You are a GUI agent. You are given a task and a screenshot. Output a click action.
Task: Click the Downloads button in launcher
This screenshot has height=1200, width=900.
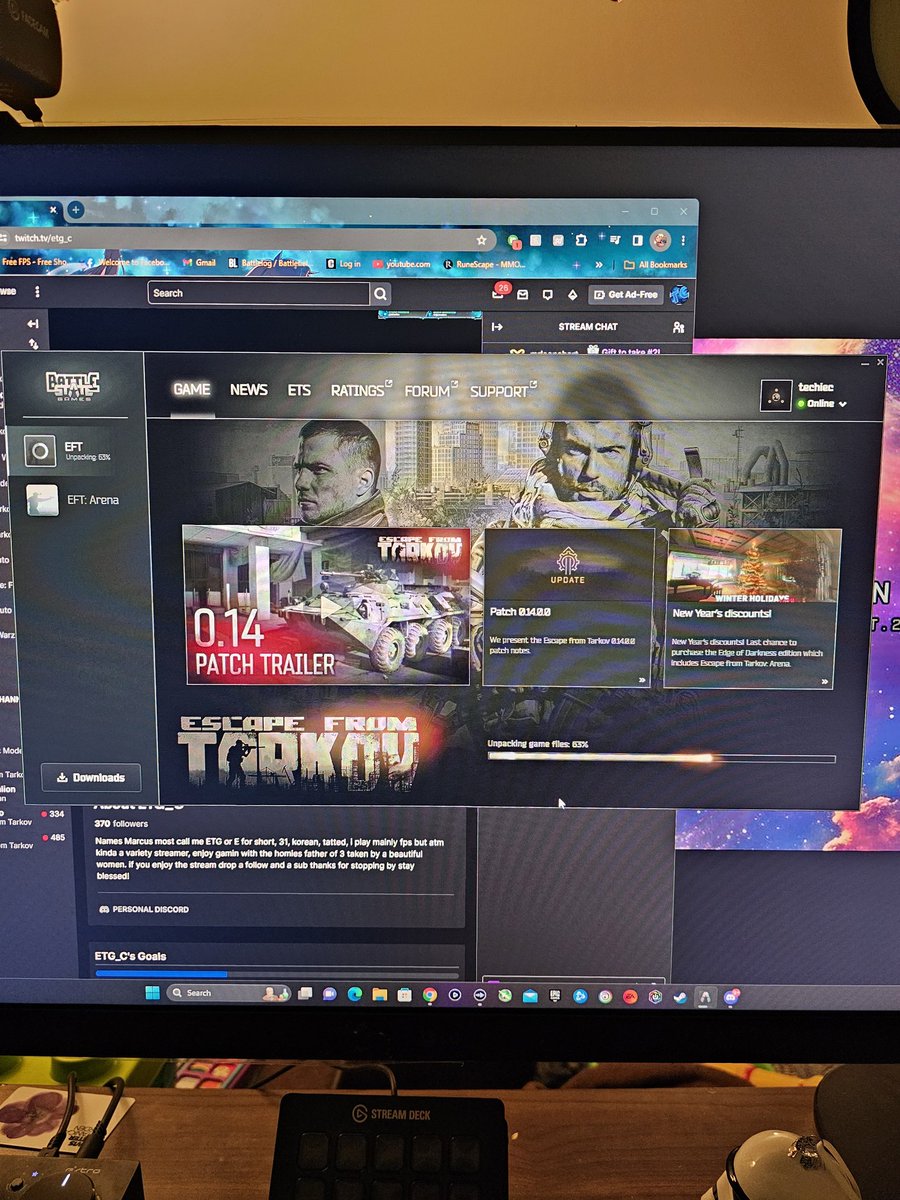coord(91,777)
